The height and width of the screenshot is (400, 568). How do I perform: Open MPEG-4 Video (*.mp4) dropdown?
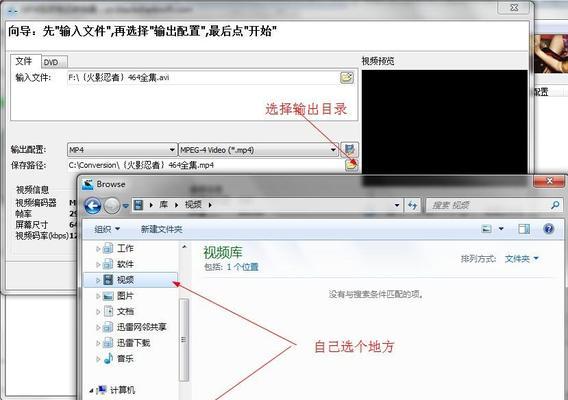(258, 150)
